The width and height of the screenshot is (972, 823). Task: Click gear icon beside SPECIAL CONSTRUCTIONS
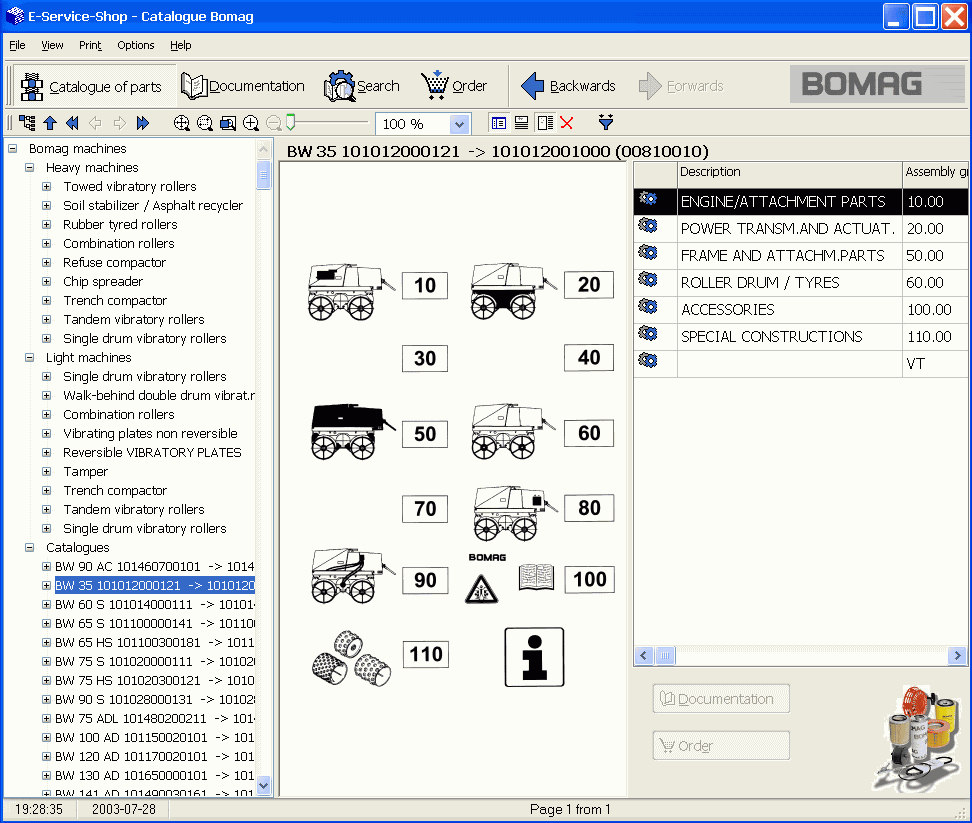(x=648, y=334)
